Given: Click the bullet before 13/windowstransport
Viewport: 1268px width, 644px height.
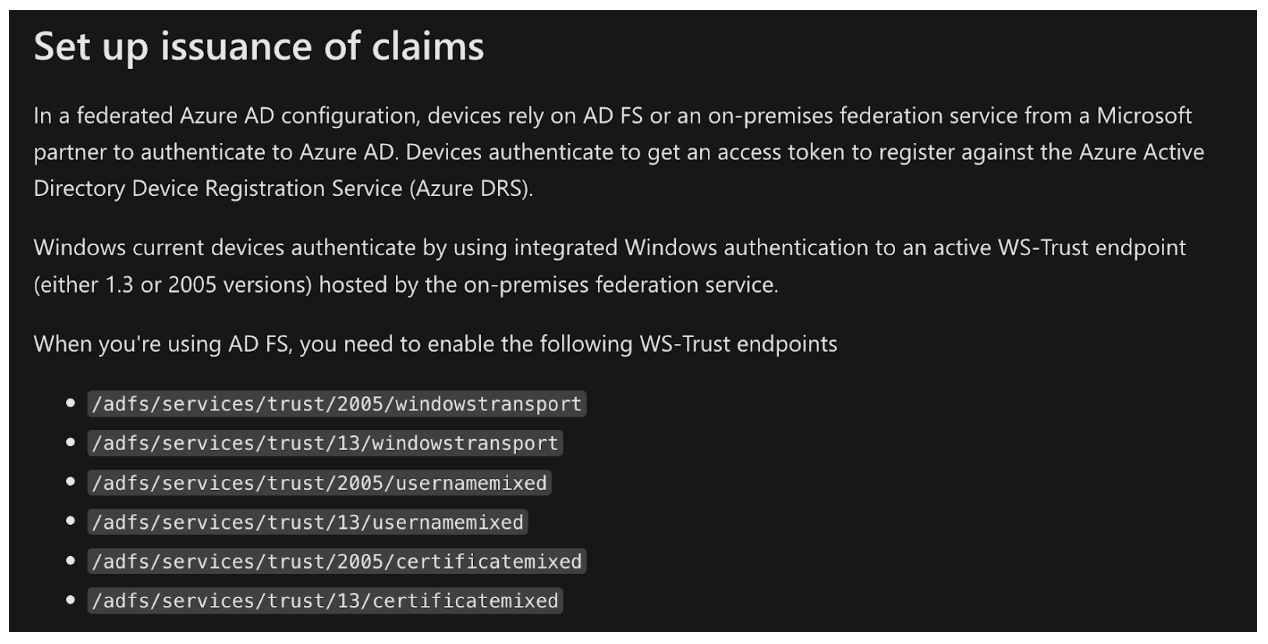Looking at the screenshot, I should (x=70, y=443).
